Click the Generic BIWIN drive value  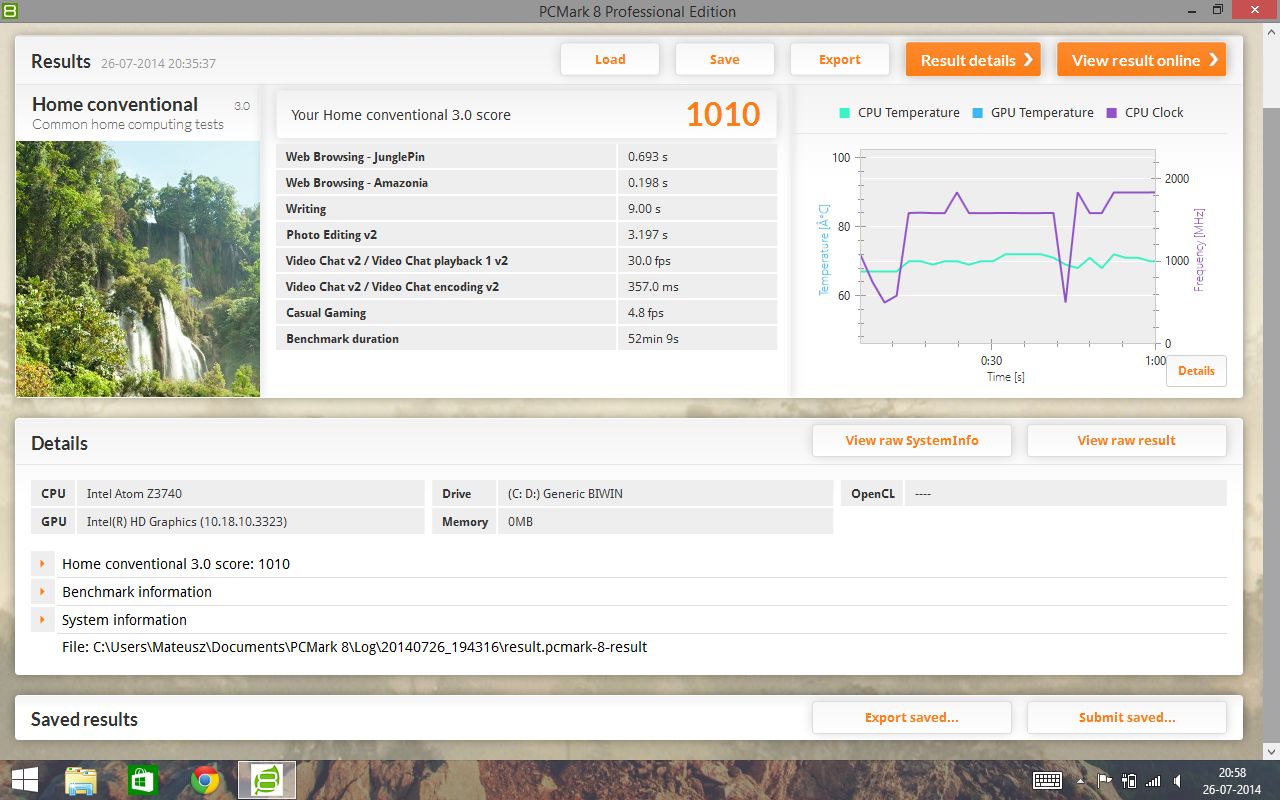(x=565, y=493)
